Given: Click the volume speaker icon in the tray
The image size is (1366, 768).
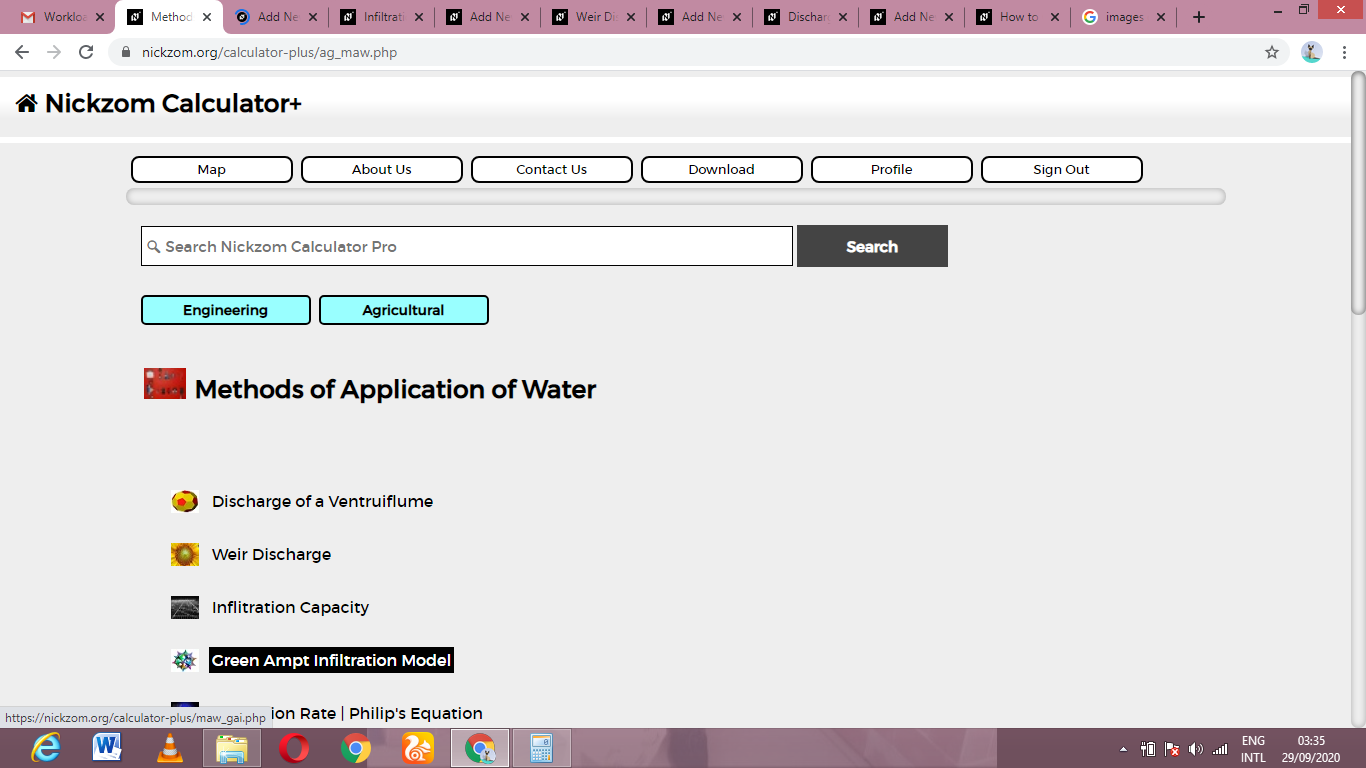Looking at the screenshot, I should [x=1196, y=748].
